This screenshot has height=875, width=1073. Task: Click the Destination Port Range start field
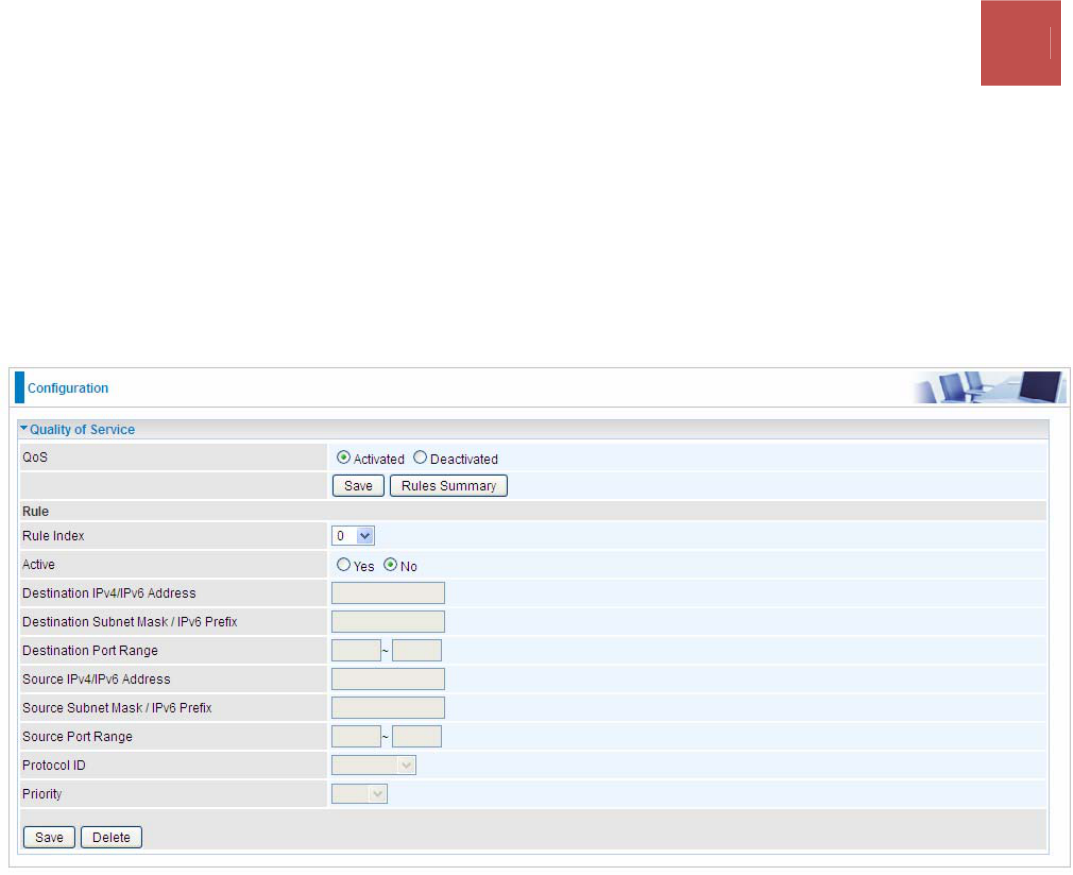(356, 651)
